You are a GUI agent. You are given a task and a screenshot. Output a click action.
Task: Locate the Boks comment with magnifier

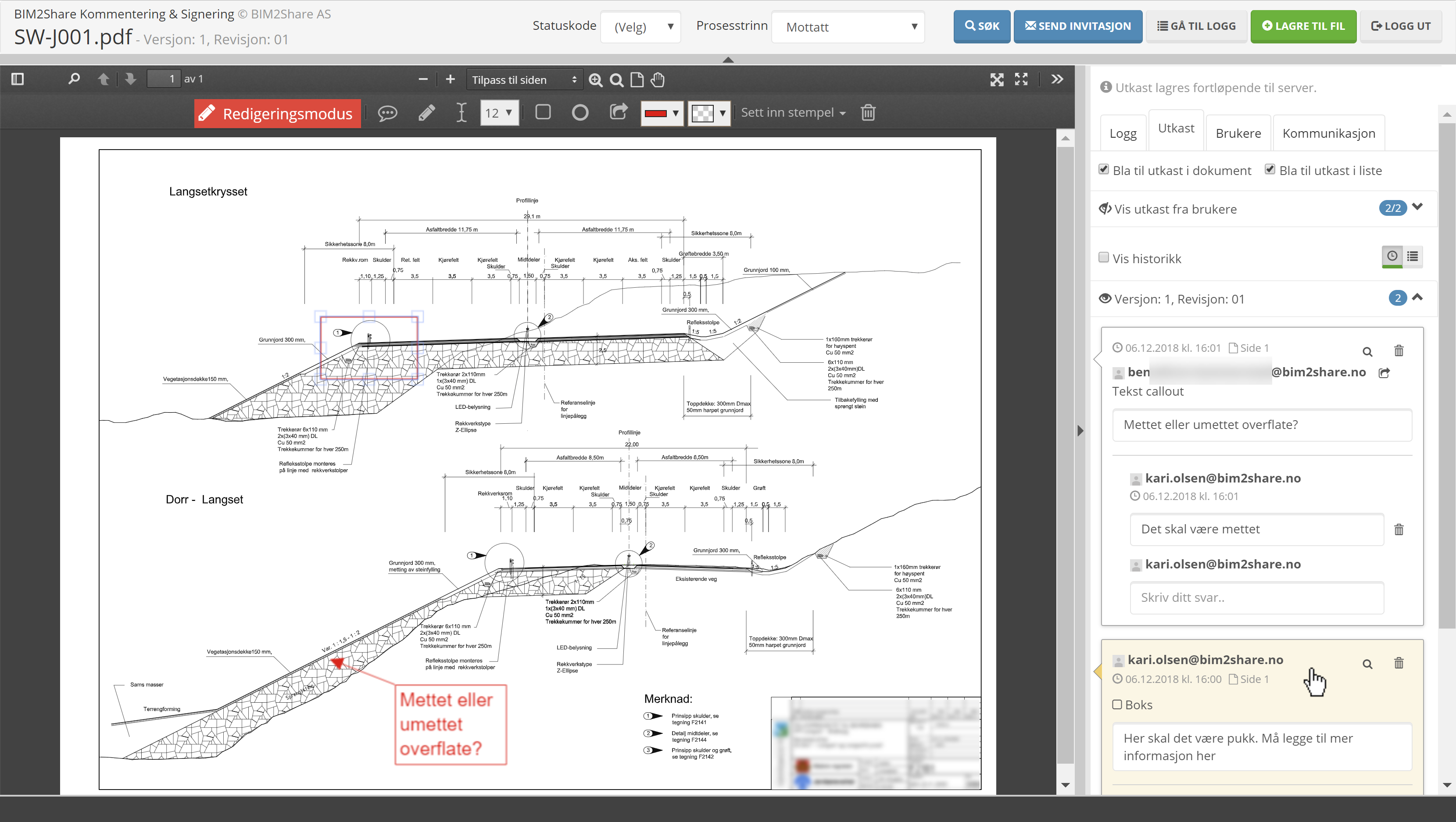[x=1367, y=664]
